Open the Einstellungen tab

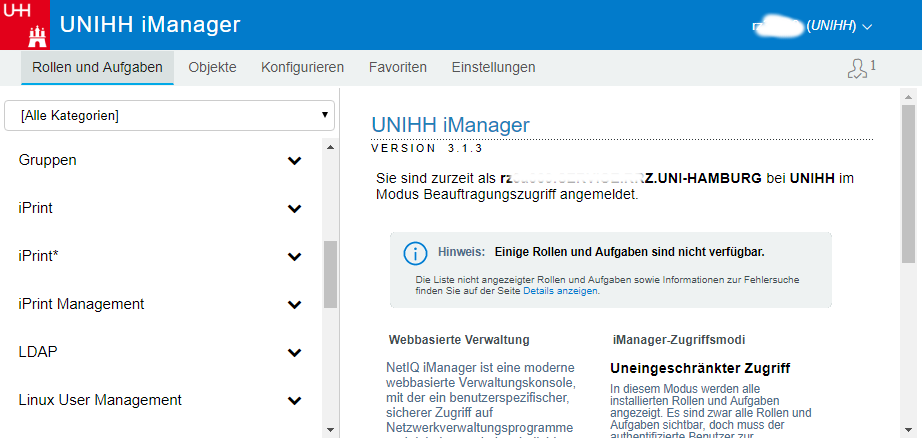click(493, 68)
